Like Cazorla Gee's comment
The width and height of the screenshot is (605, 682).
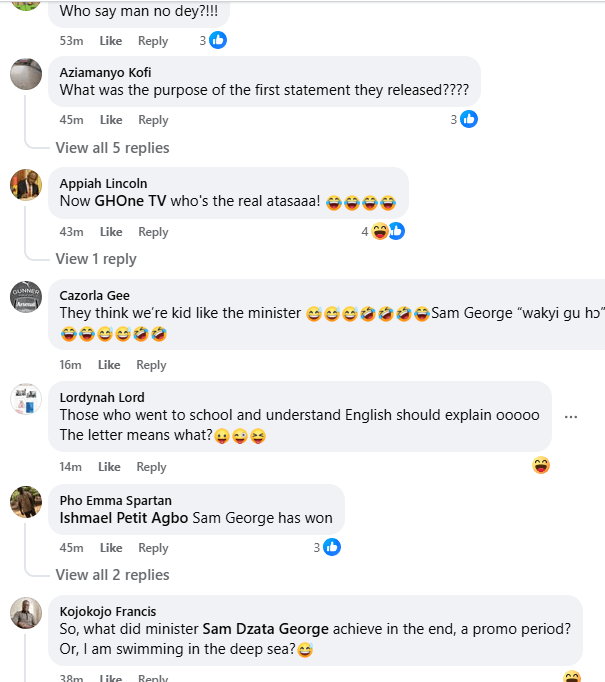110,365
